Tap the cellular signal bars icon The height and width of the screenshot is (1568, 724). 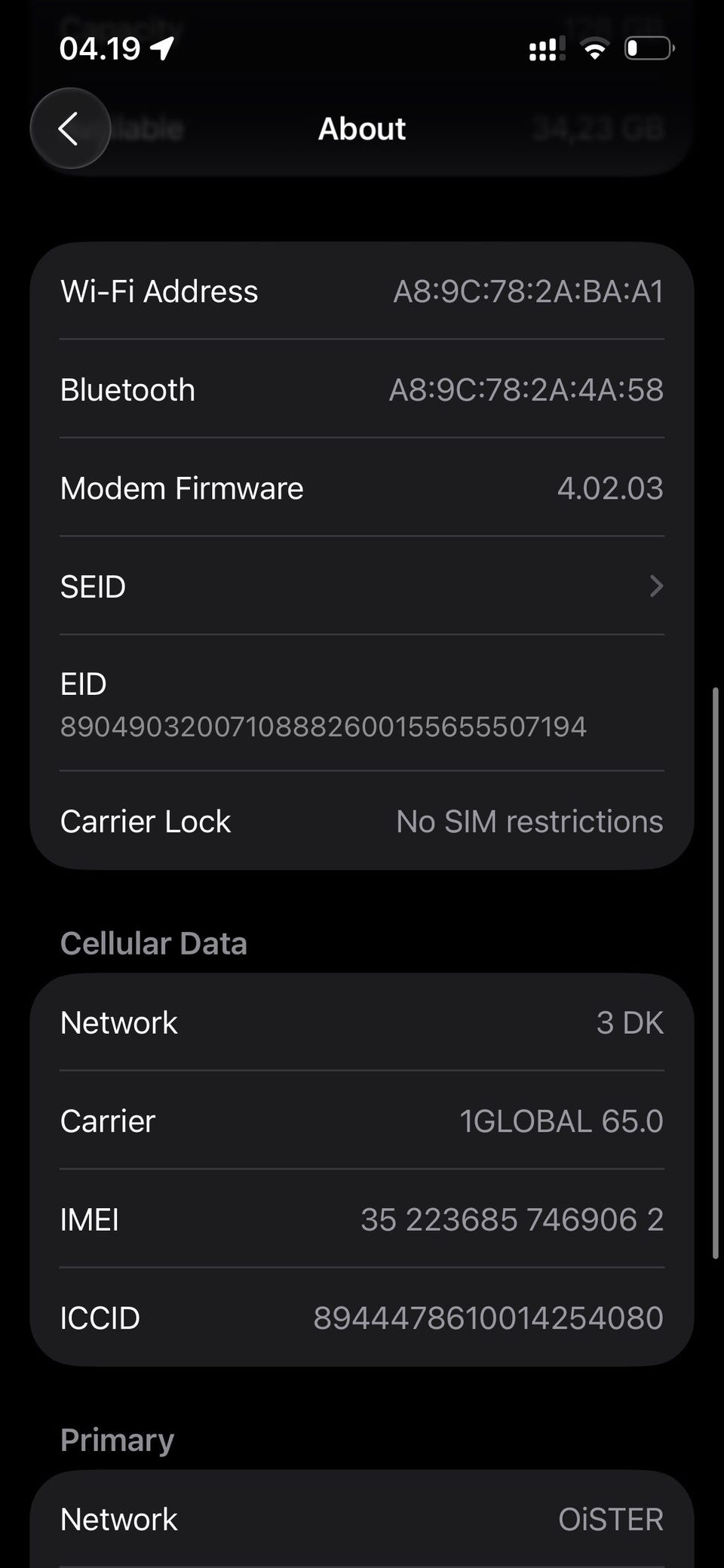tap(546, 49)
